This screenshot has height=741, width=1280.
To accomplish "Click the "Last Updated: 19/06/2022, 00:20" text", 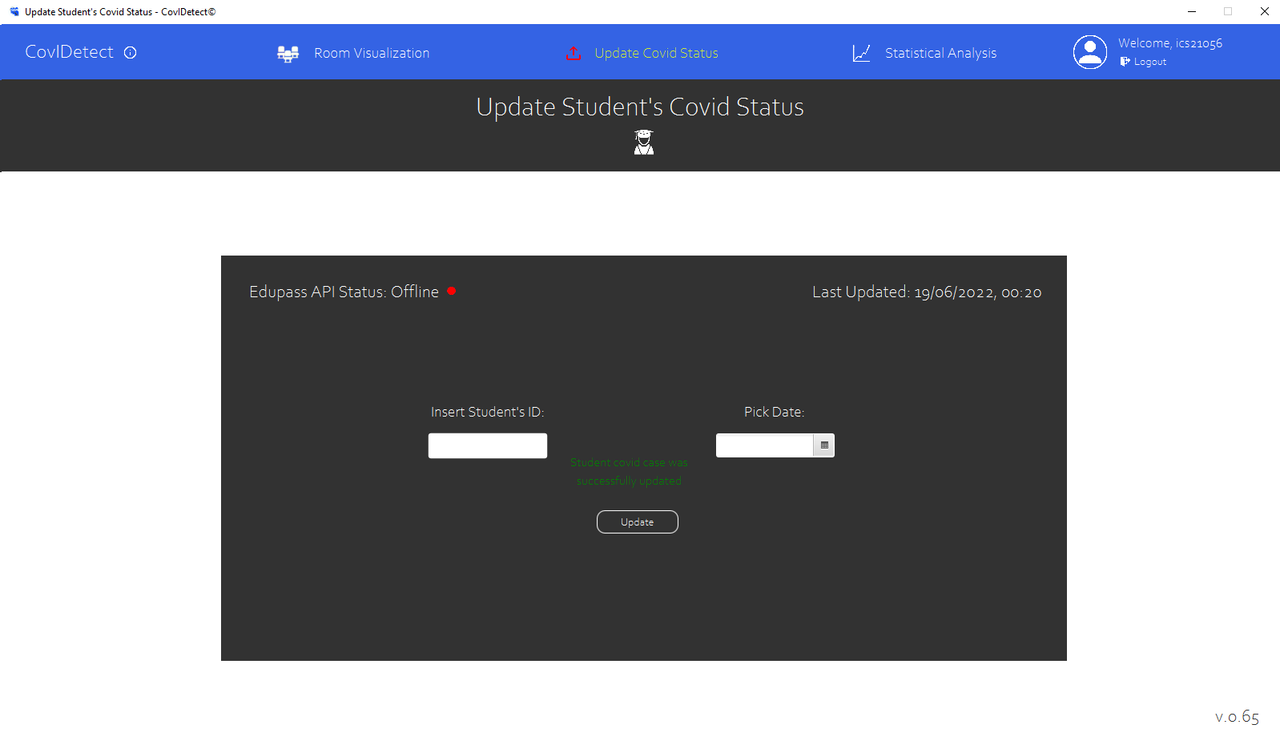I will [927, 292].
